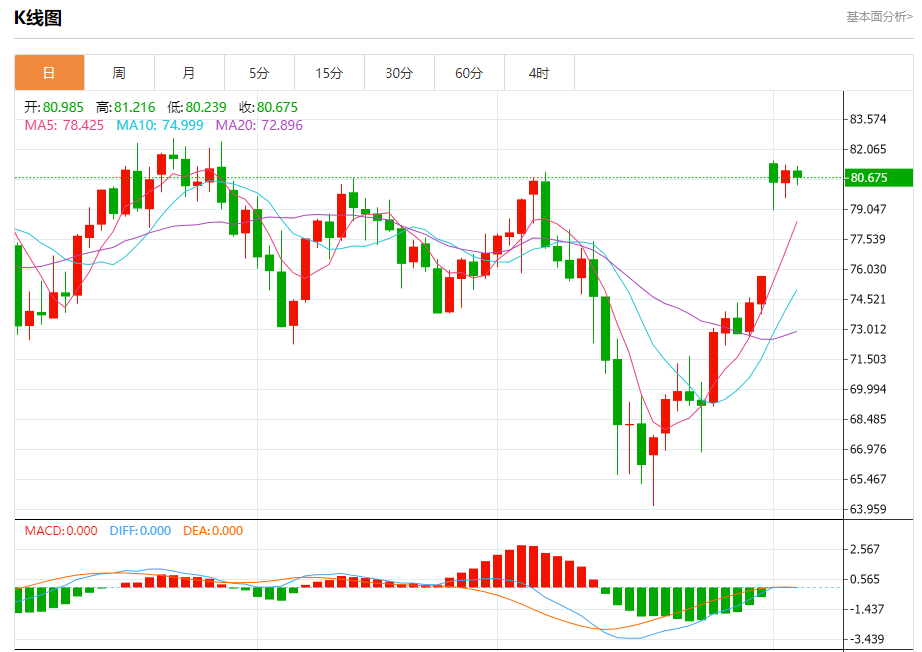Click the MACD:0.000 indicator label
Screen dimensions: 922x652
point(61,531)
